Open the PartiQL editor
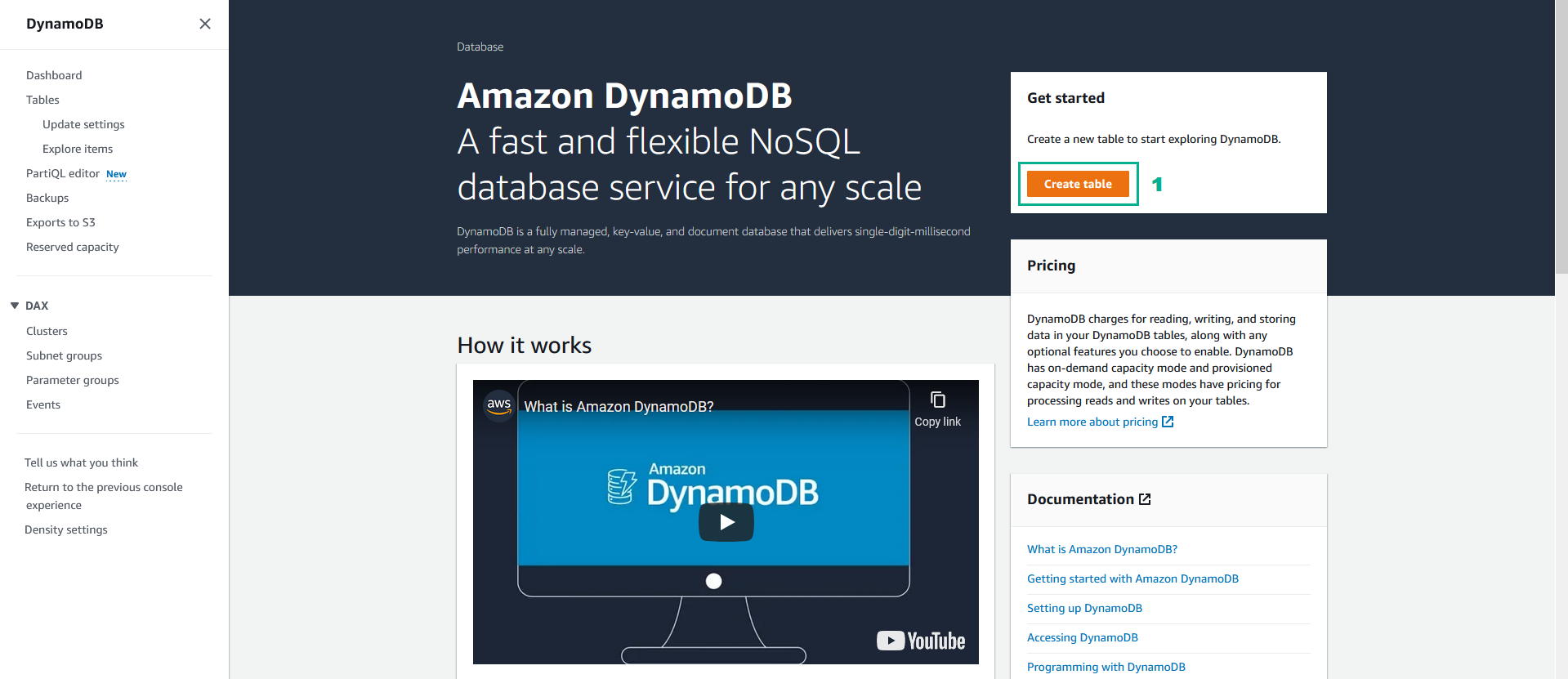This screenshot has height=679, width=1568. pyautogui.click(x=63, y=173)
